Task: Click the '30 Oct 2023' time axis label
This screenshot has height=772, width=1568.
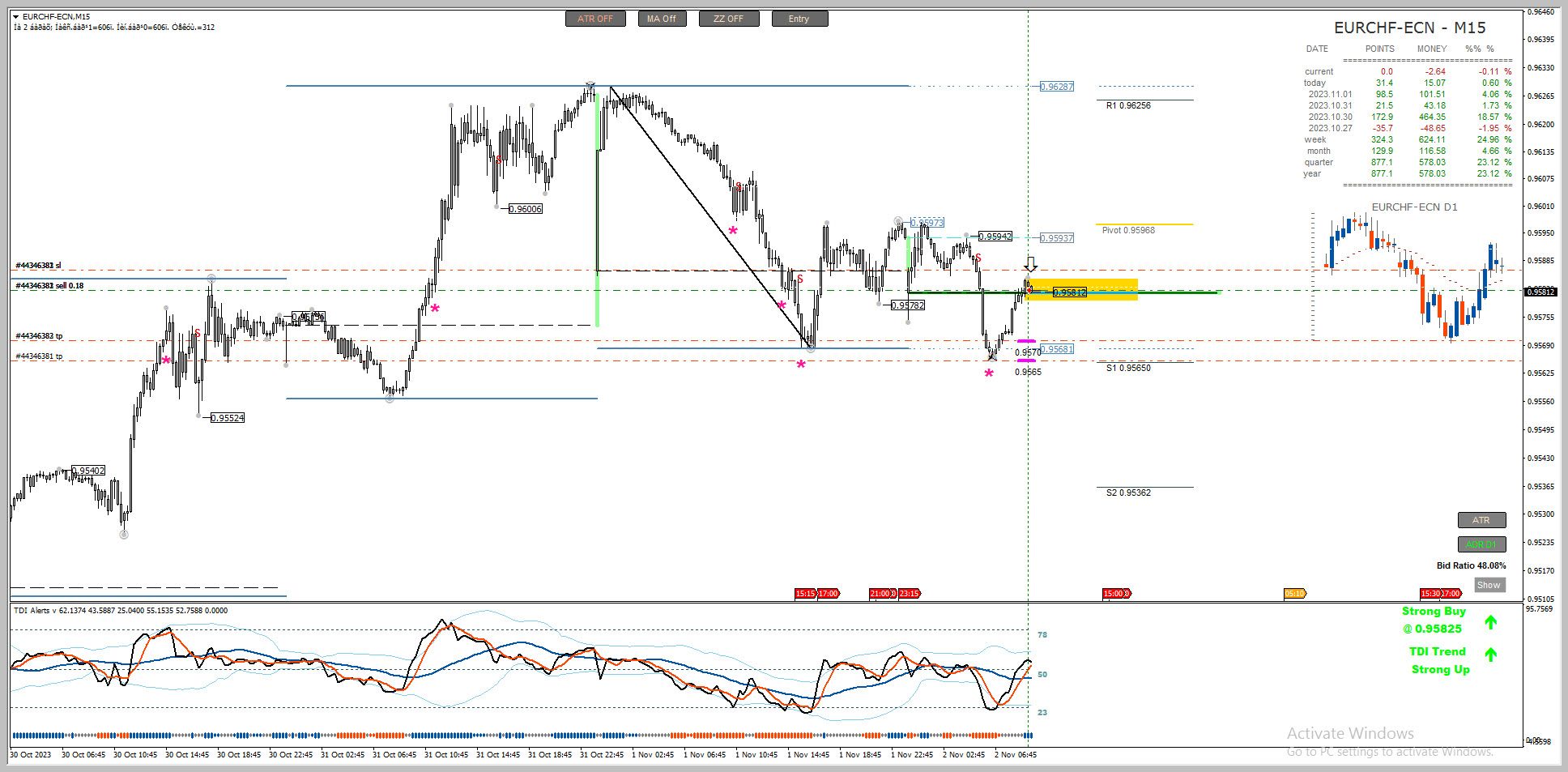Action: click(x=30, y=754)
